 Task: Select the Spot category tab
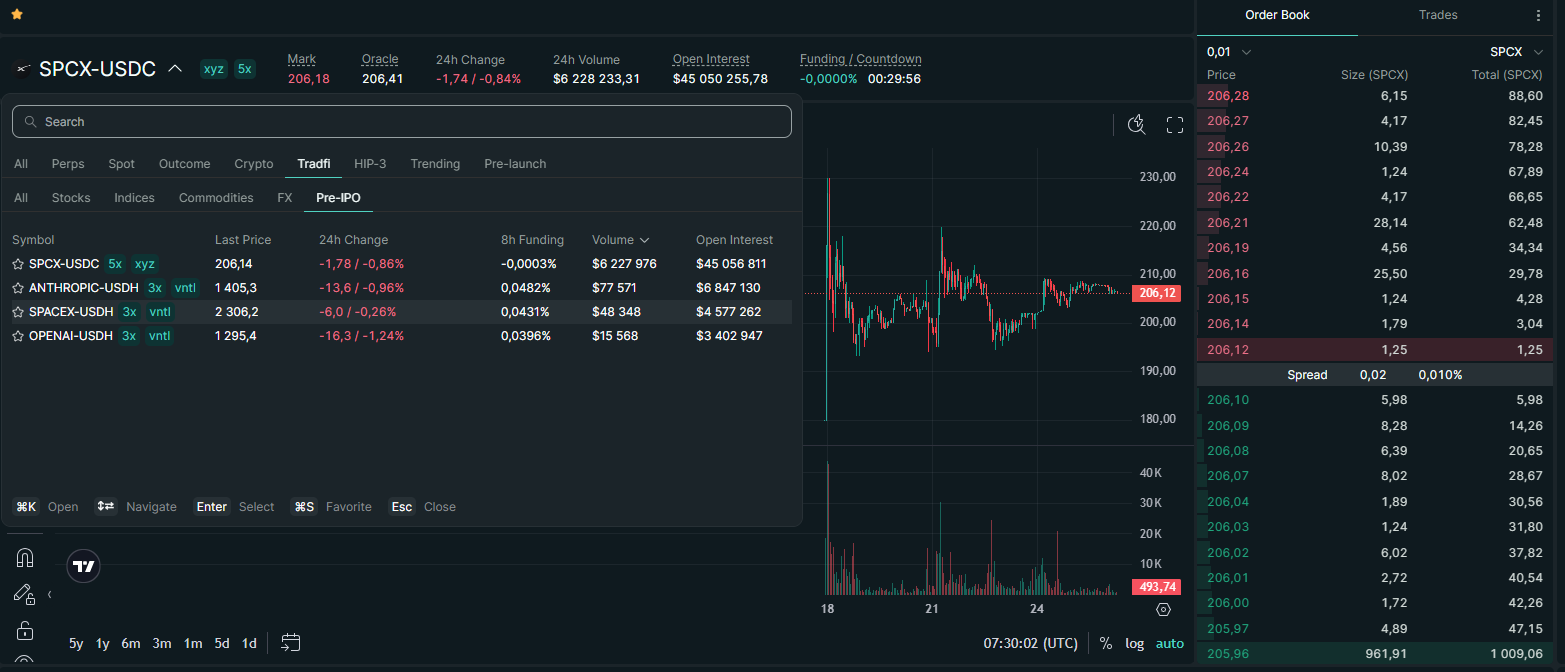pos(122,164)
